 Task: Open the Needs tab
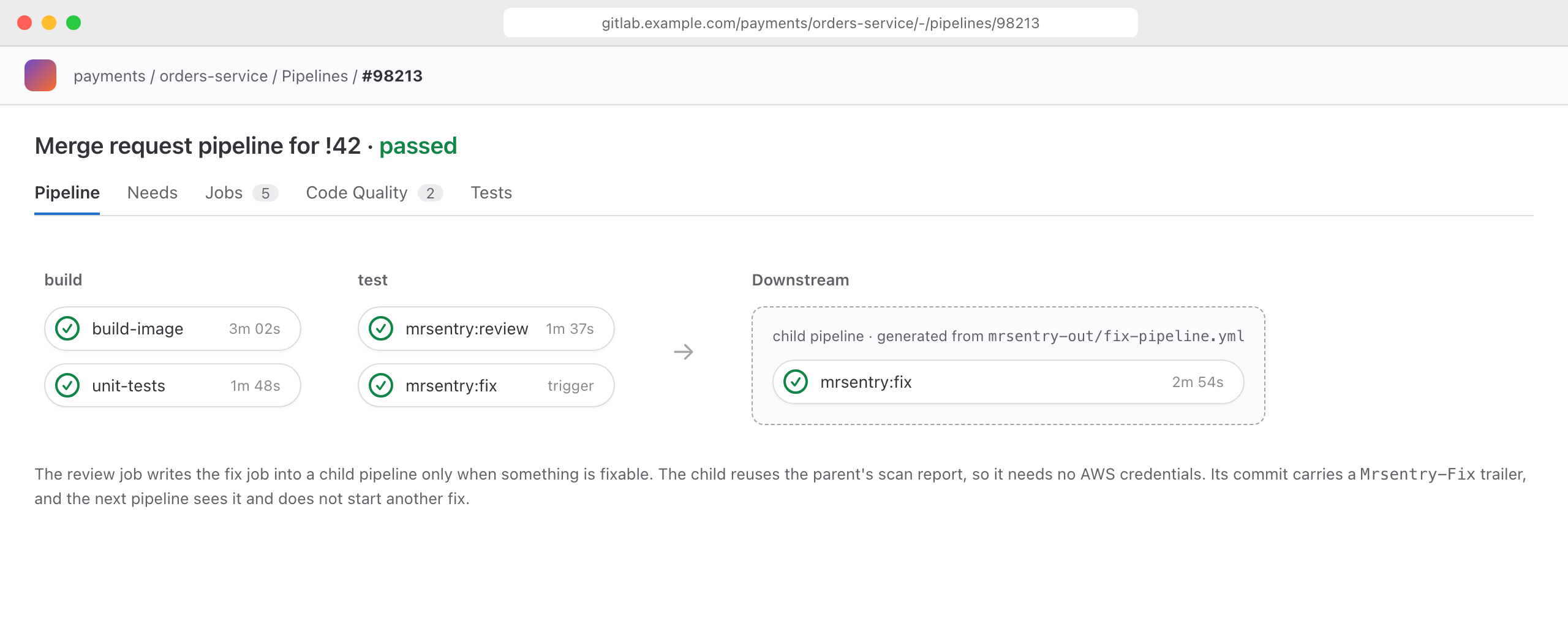pos(152,192)
